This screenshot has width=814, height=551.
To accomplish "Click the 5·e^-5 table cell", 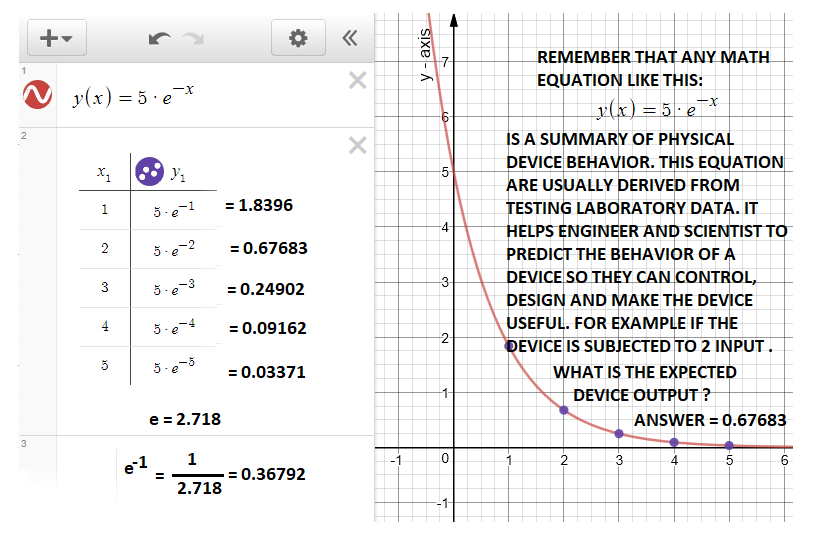I will point(167,365).
